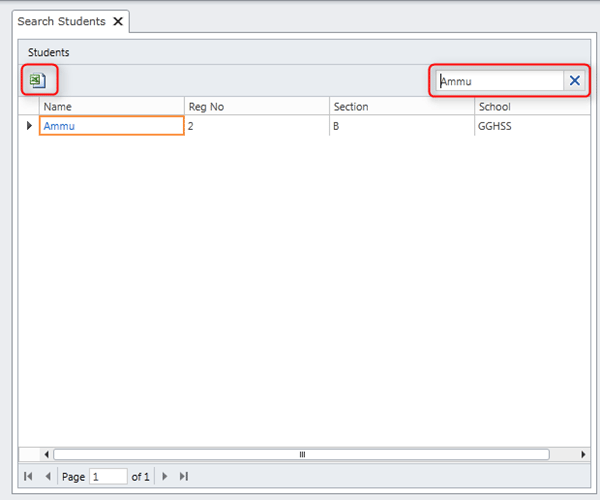The width and height of the screenshot is (600, 500).
Task: Select Section cell value B
Action: pos(402,126)
